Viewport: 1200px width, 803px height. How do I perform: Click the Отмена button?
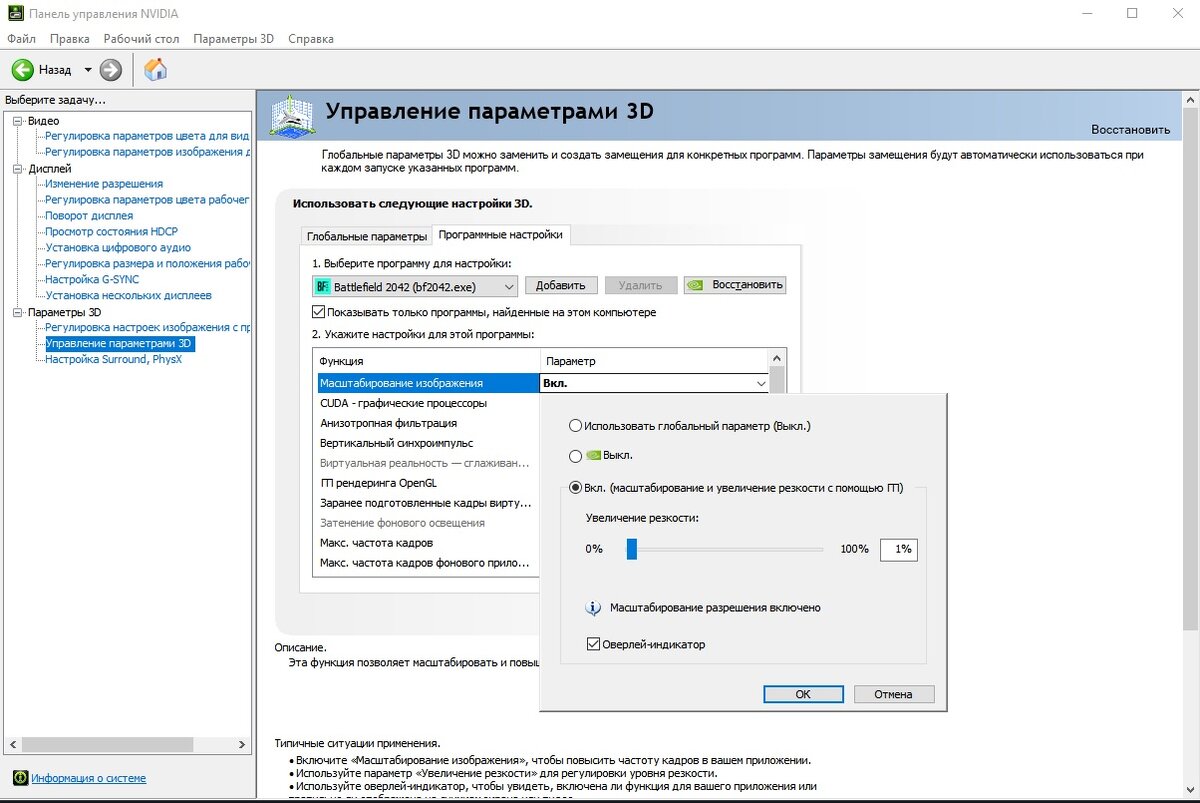click(x=893, y=694)
